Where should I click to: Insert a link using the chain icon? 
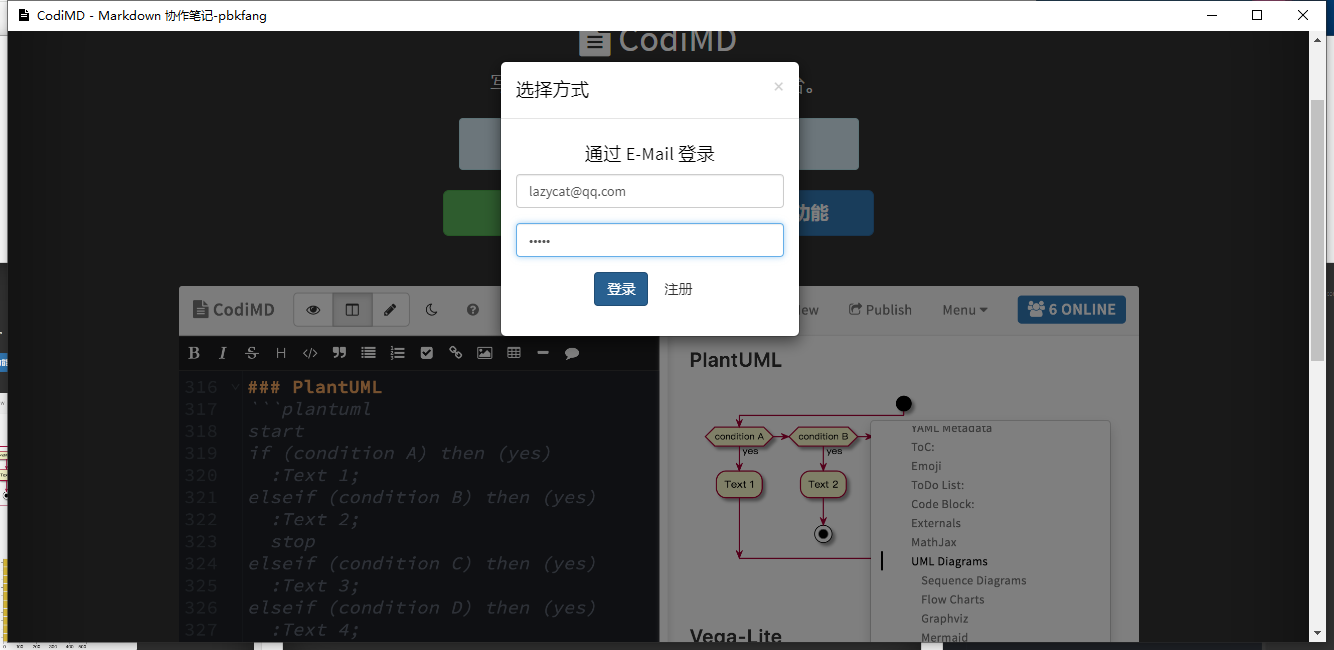[456, 353]
